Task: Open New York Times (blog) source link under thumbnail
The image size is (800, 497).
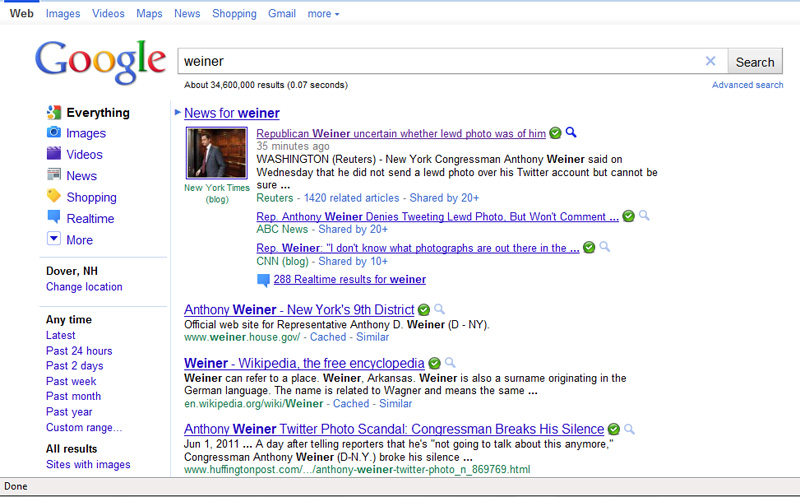Action: pyautogui.click(x=217, y=193)
